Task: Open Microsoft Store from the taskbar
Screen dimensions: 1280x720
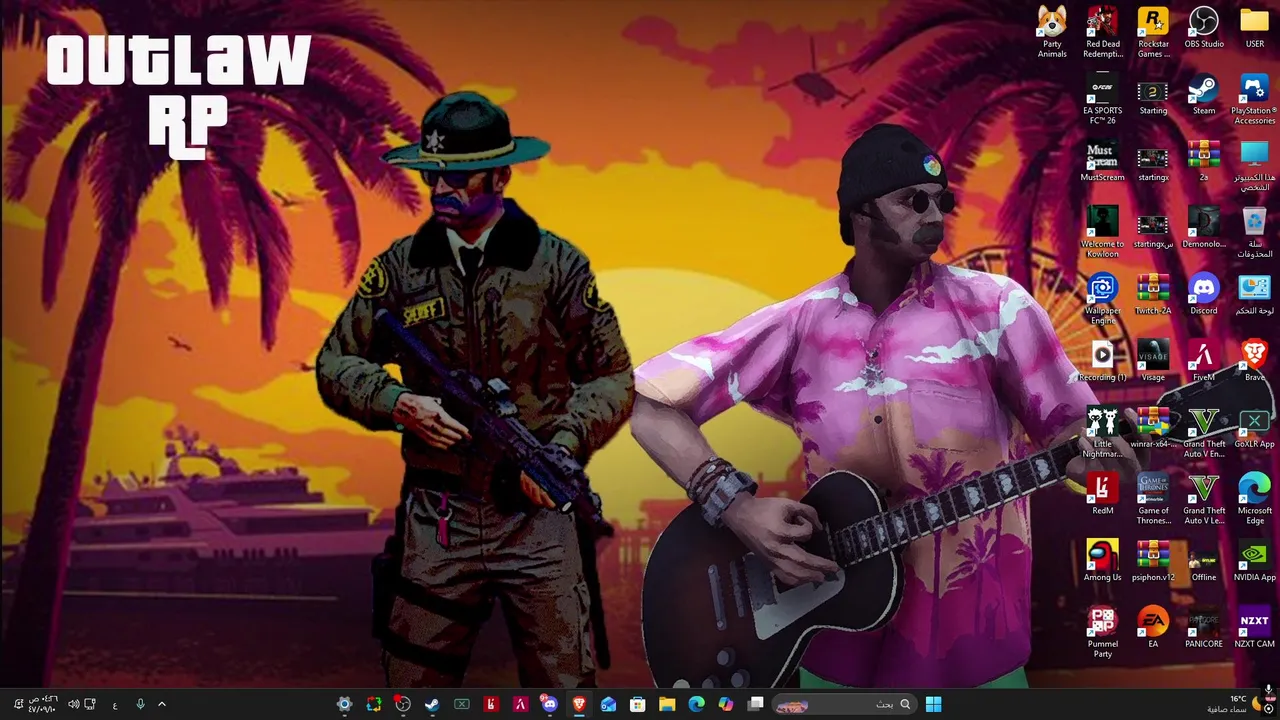Action: tap(637, 704)
